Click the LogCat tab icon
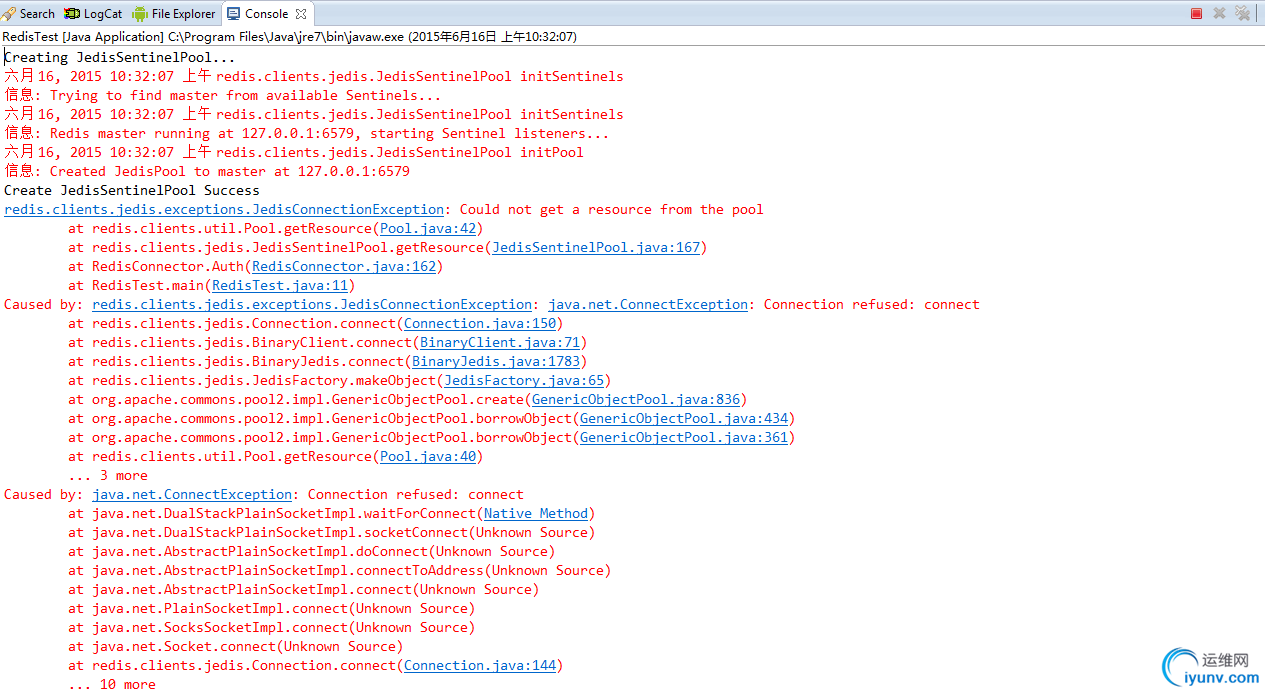 click(x=72, y=14)
